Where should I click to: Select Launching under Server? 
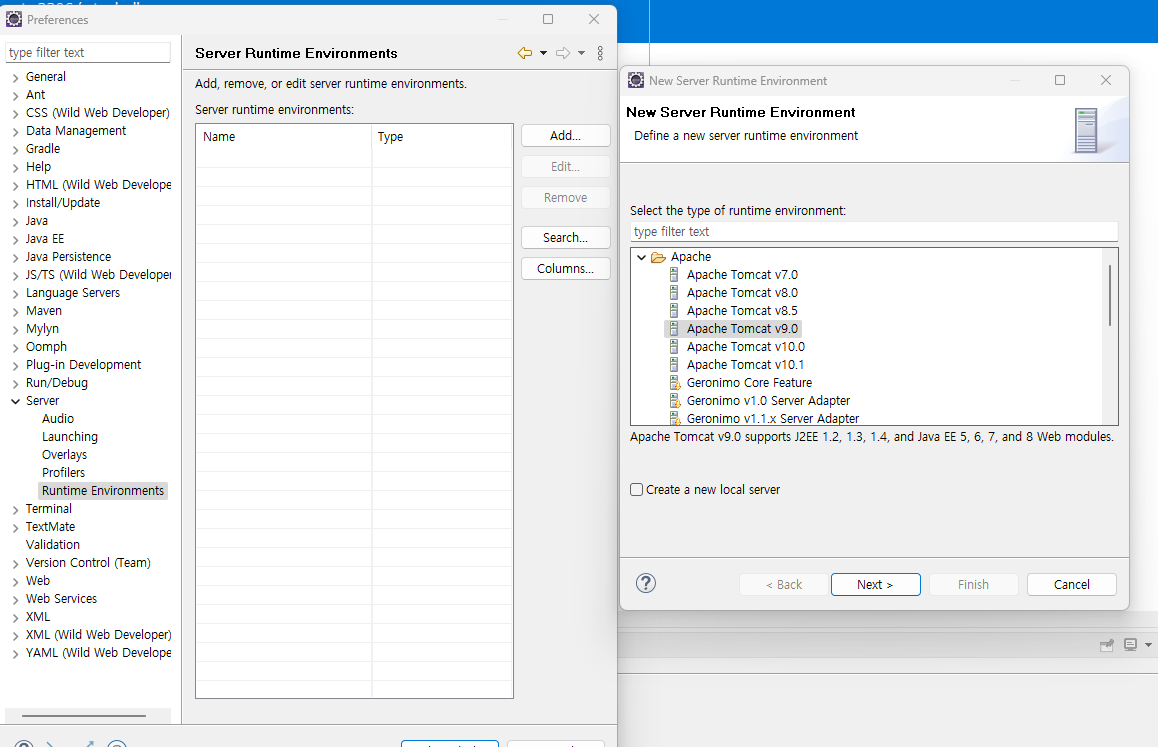(69, 437)
